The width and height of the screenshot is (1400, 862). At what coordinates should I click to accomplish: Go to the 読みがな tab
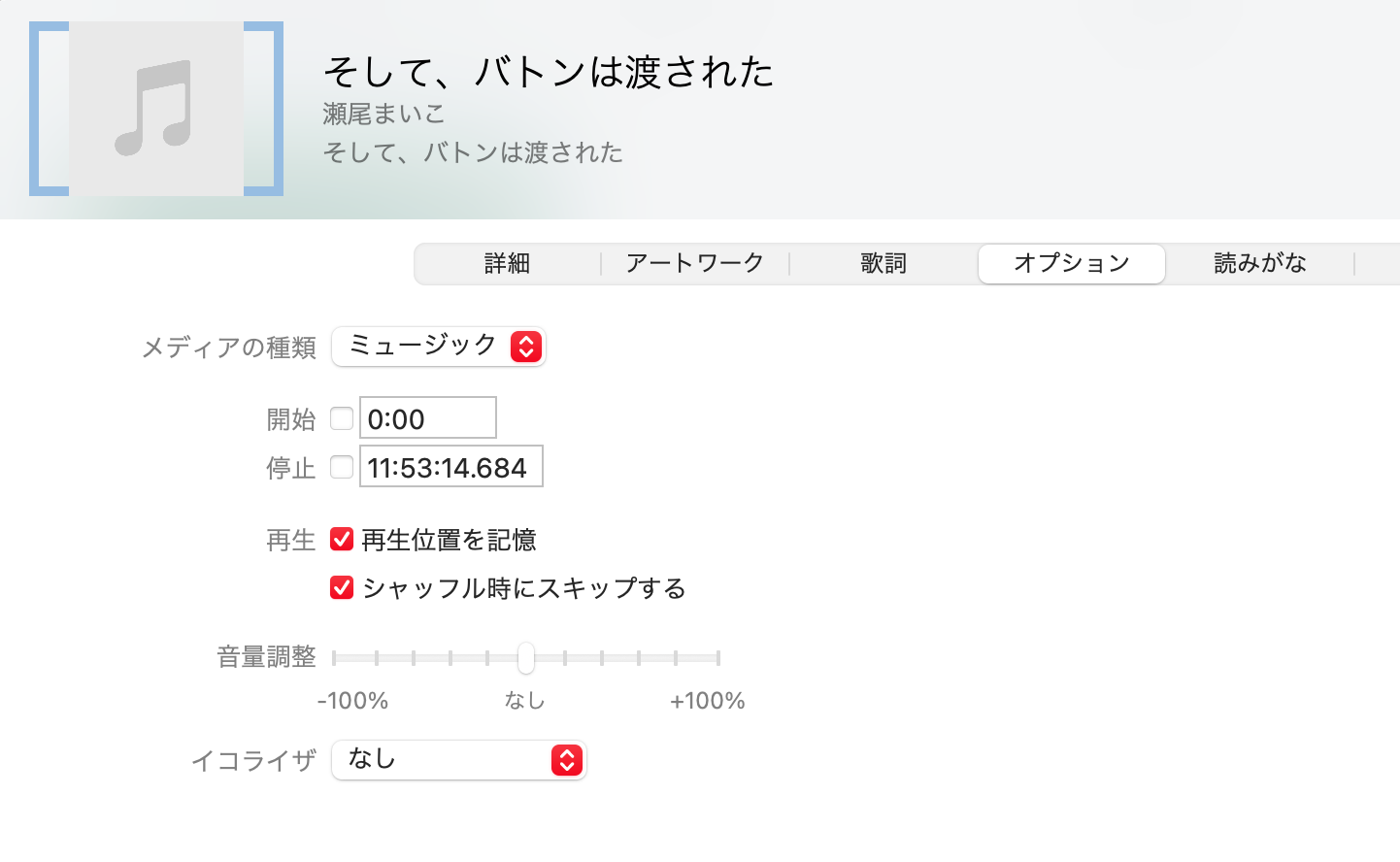click(1259, 263)
